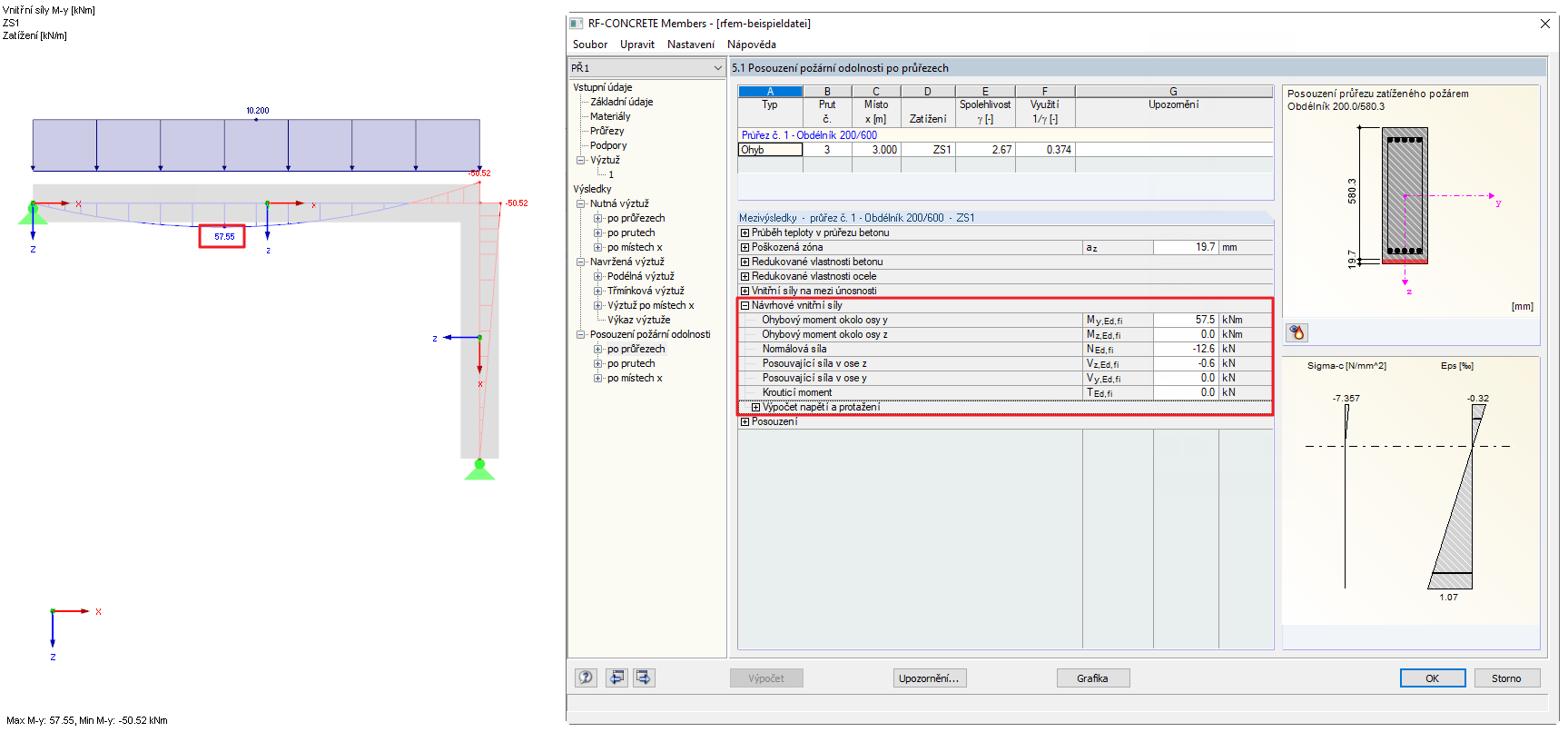Expand Redukované vlastnosti betonu row

click(x=745, y=262)
